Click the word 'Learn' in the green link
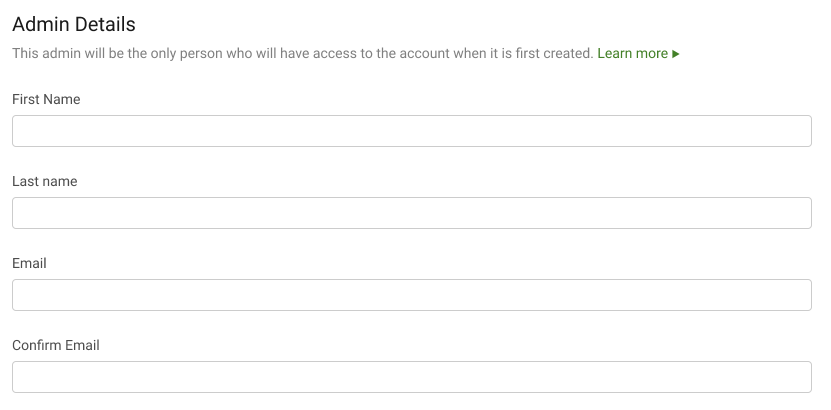831x410 pixels. (615, 54)
